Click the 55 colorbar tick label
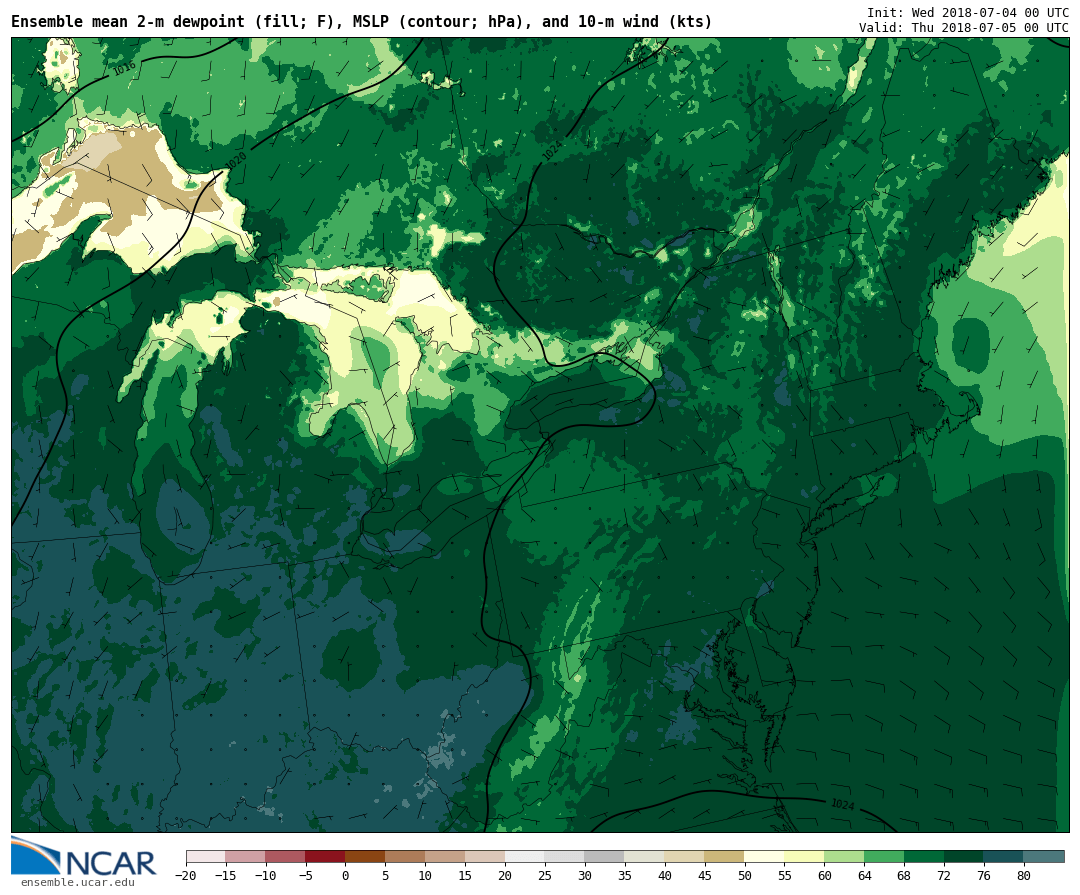Viewport: 1080px width, 895px height. pyautogui.click(x=785, y=876)
